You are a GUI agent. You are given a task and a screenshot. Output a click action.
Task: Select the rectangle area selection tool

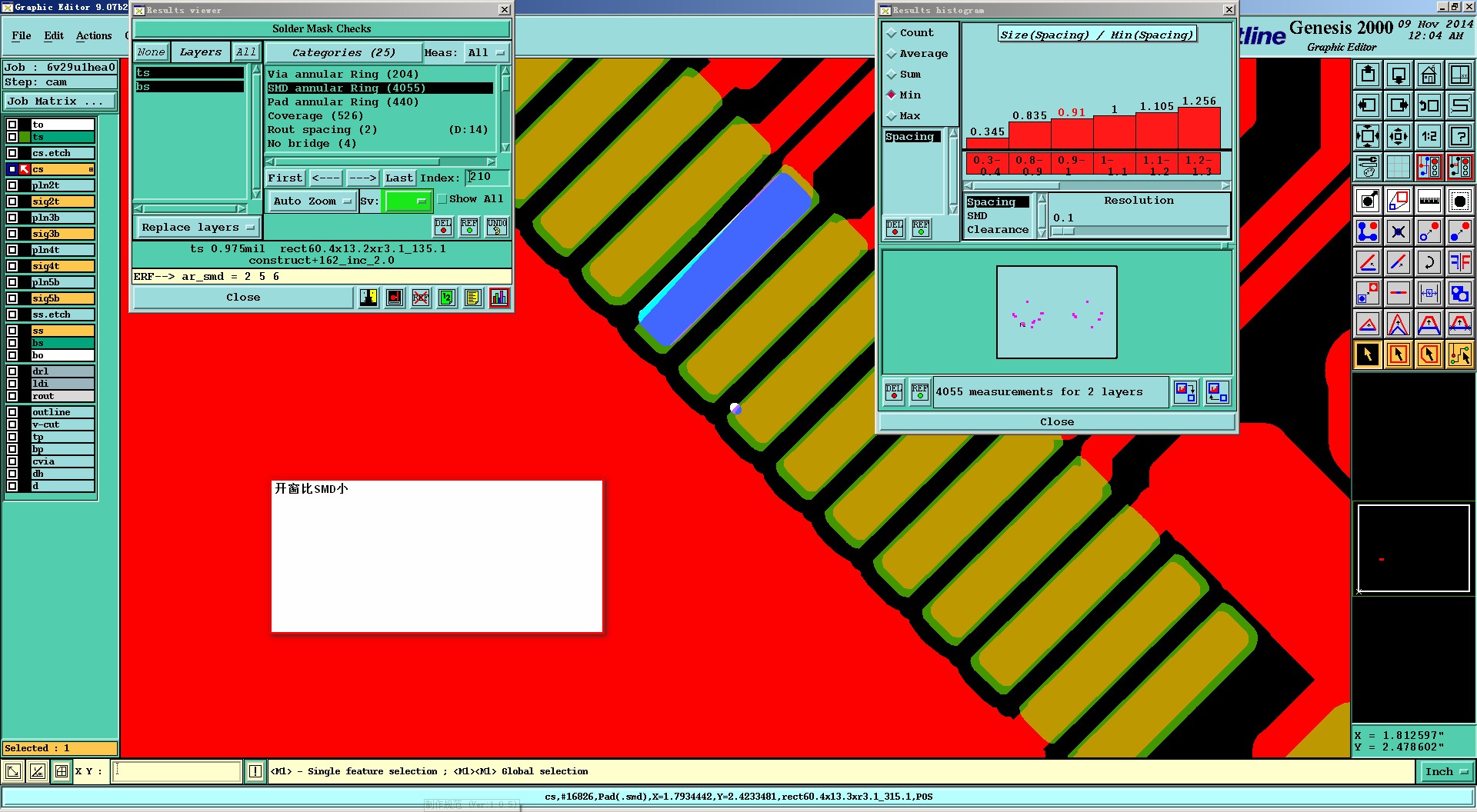(1399, 354)
